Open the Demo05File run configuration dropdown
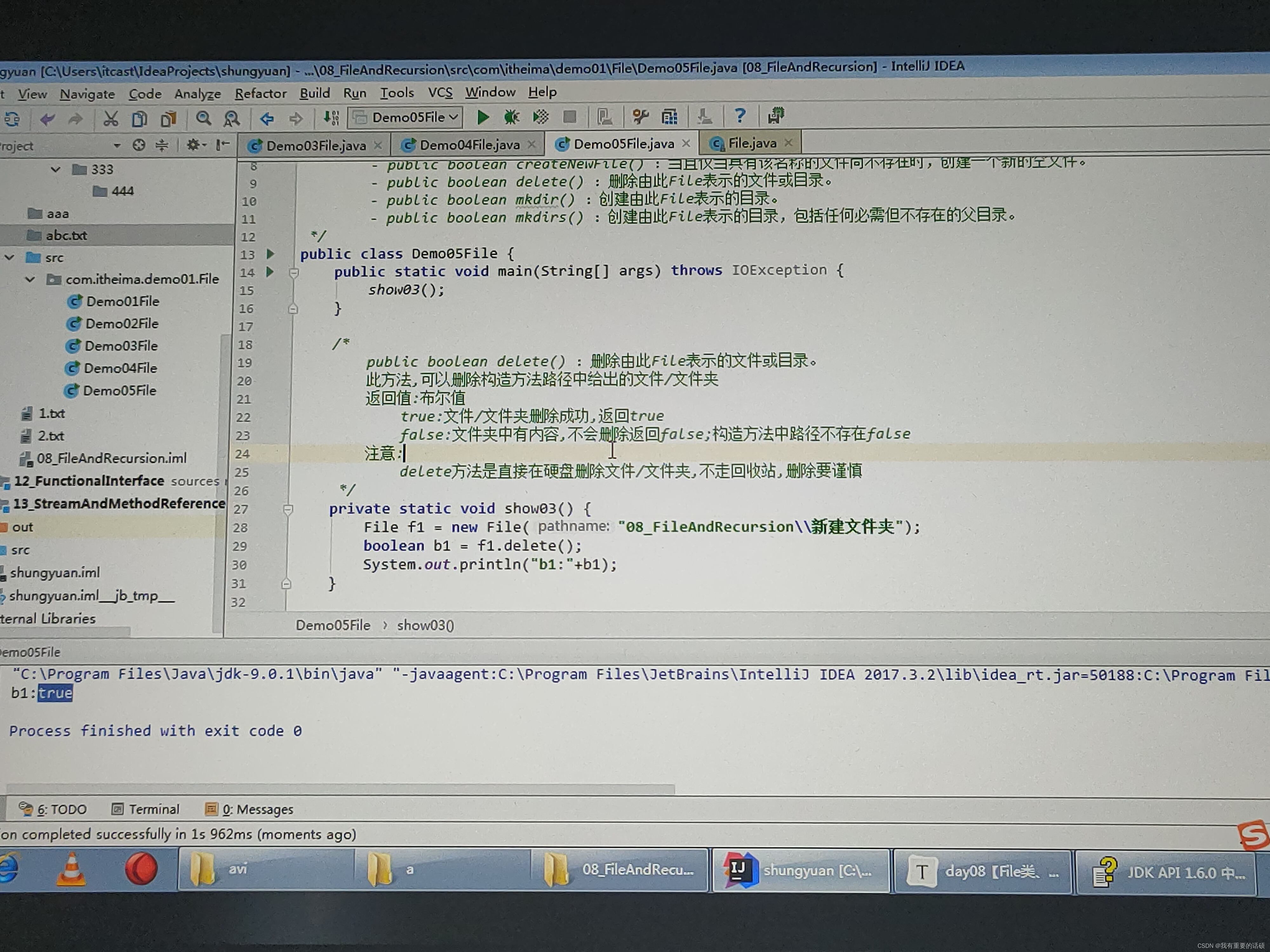The height and width of the screenshot is (952, 1270). 405,117
